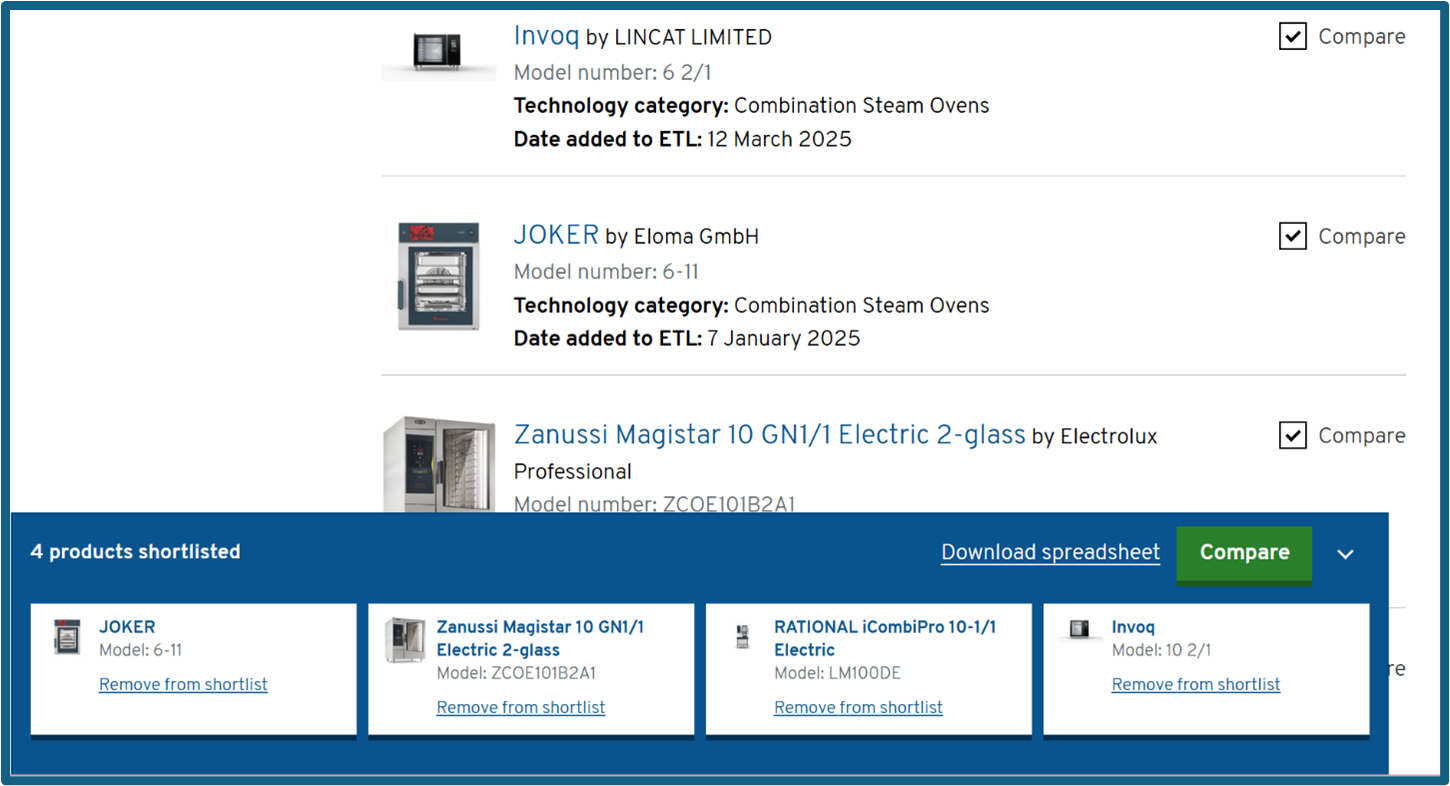Click 'Model: 6-11' text in JOKER card
The image size is (1450, 786).
pyautogui.click(x=140, y=650)
